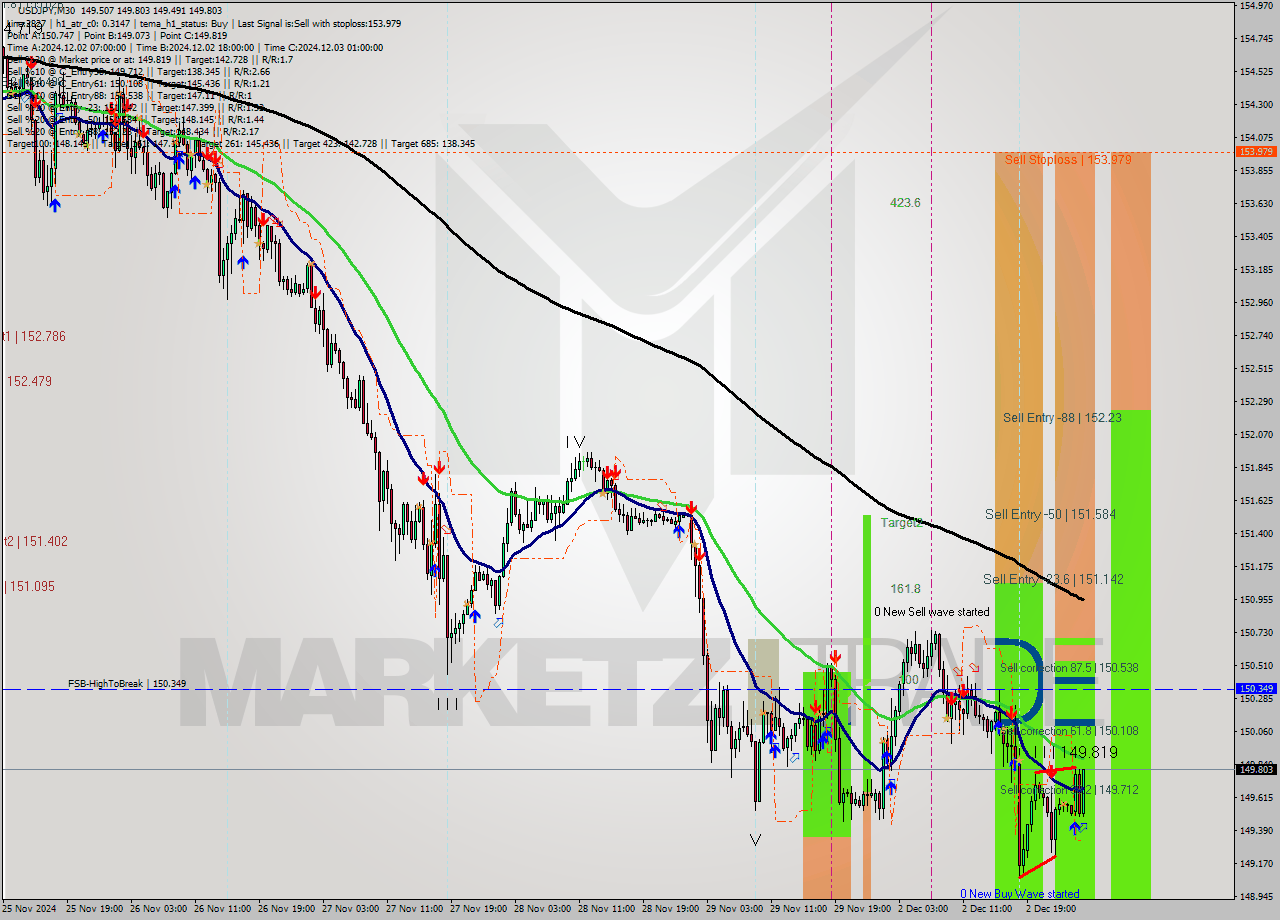Click the '2 Dec 19:00' time axis label
Image resolution: width=1280 pixels, height=920 pixels.
[x=1051, y=909]
